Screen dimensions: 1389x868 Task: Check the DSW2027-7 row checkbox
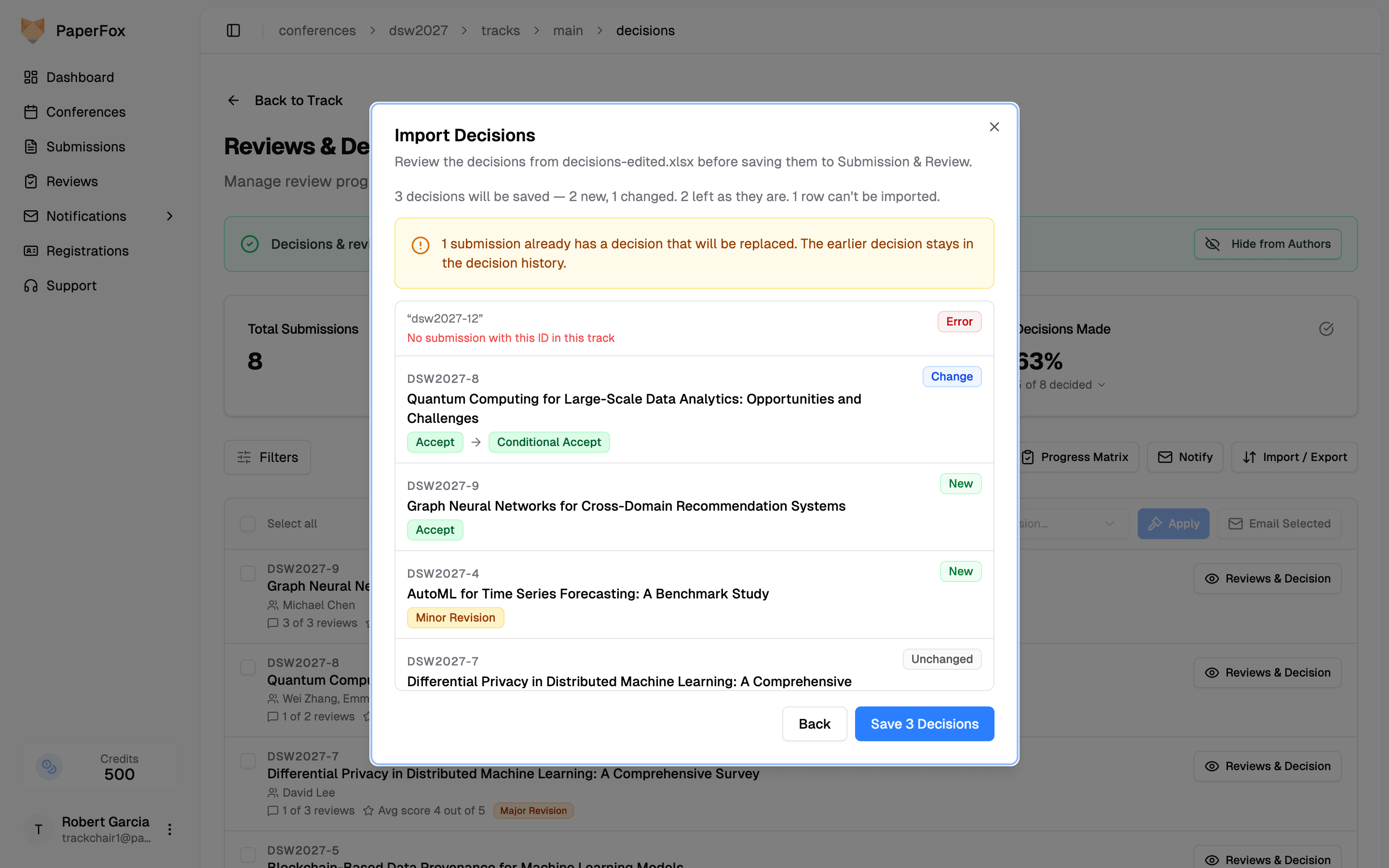point(247,761)
